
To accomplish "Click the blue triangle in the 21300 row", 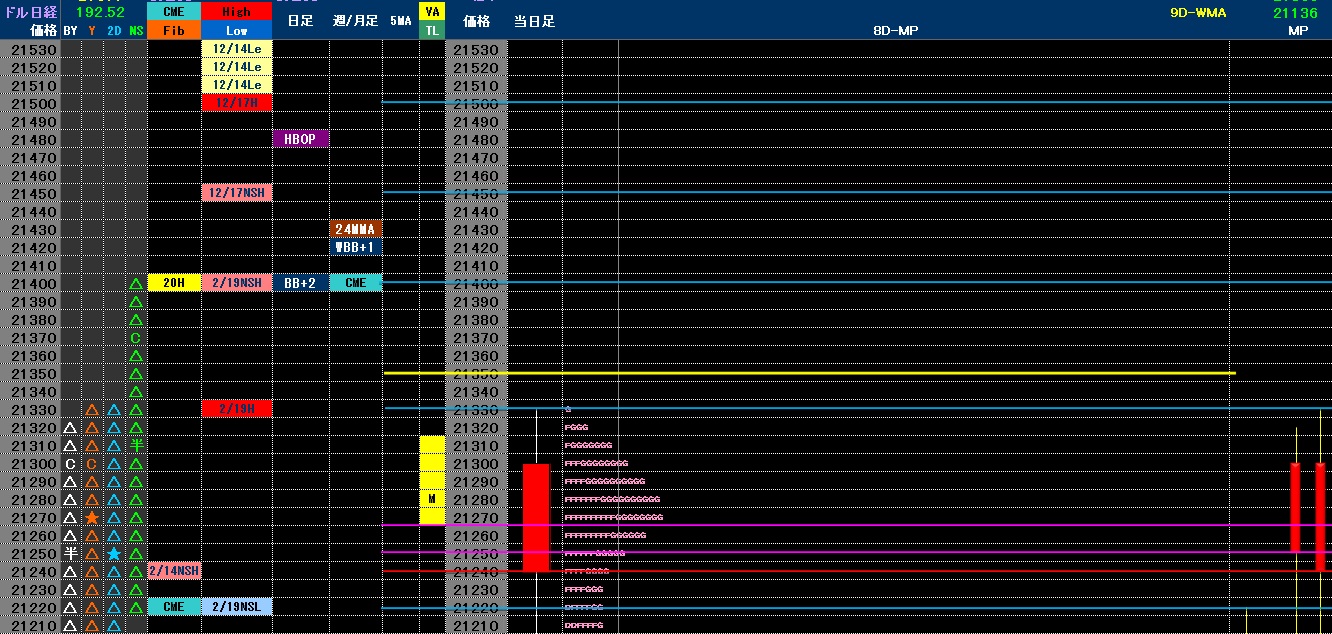I will pyautogui.click(x=114, y=463).
